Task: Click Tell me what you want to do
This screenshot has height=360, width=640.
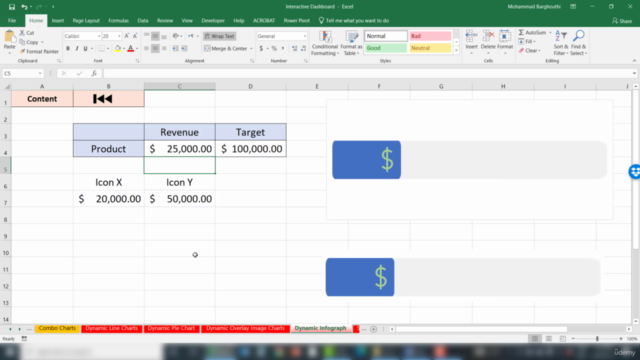Action: tap(353, 20)
